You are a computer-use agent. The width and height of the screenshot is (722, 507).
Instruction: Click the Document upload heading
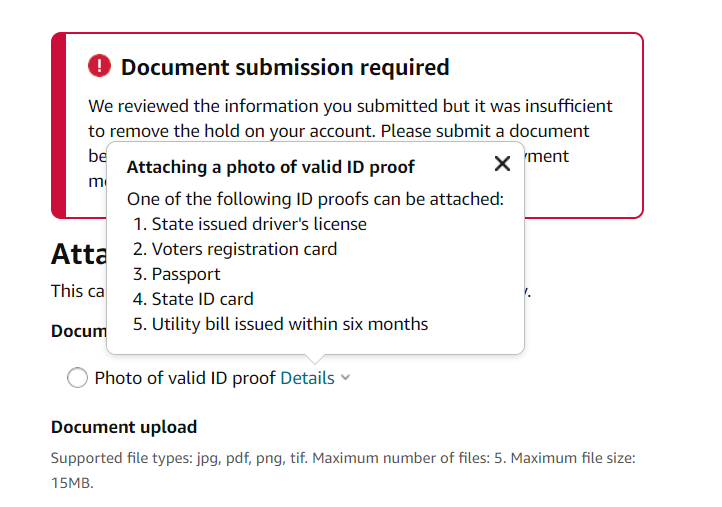(x=124, y=427)
